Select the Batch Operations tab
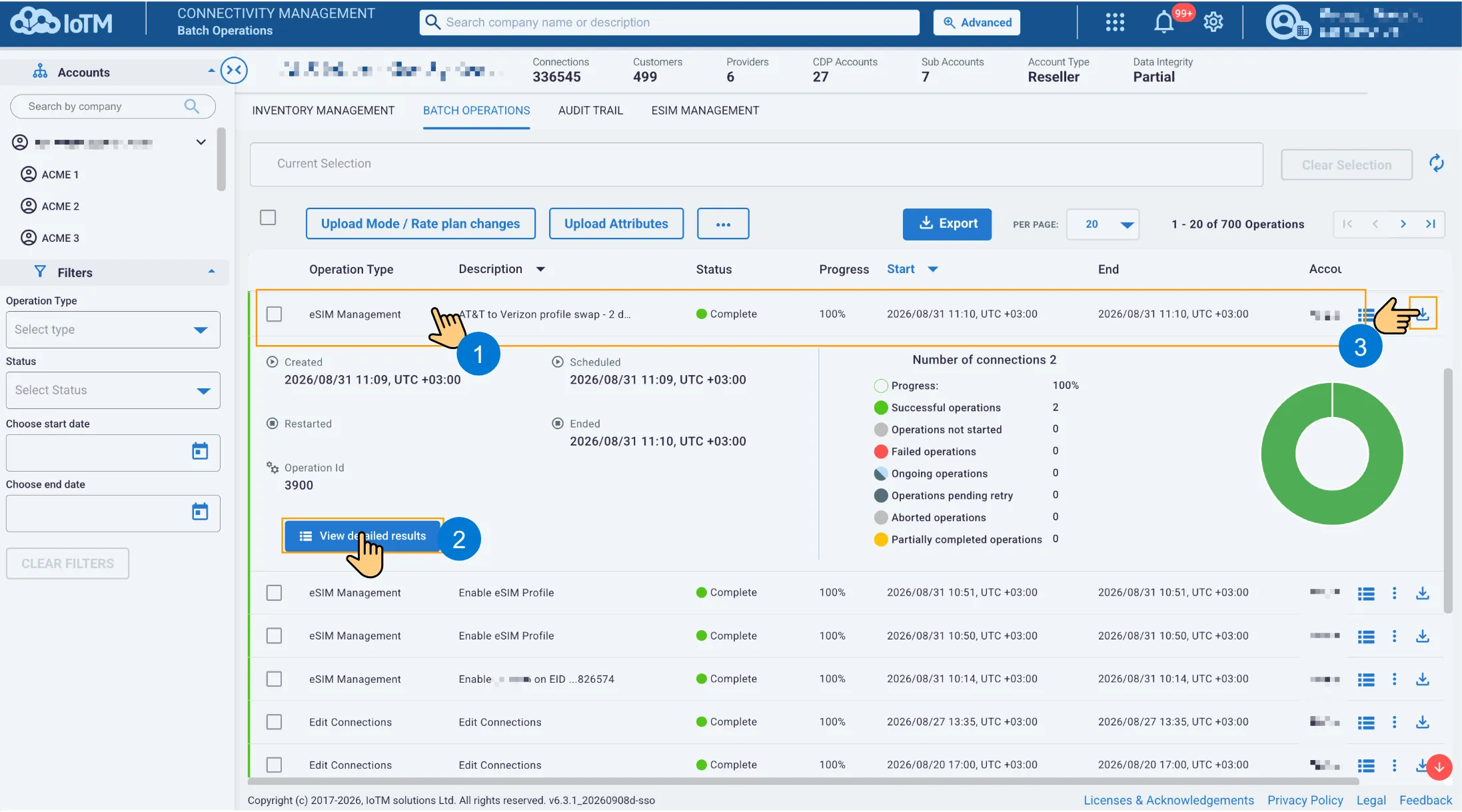 click(476, 111)
